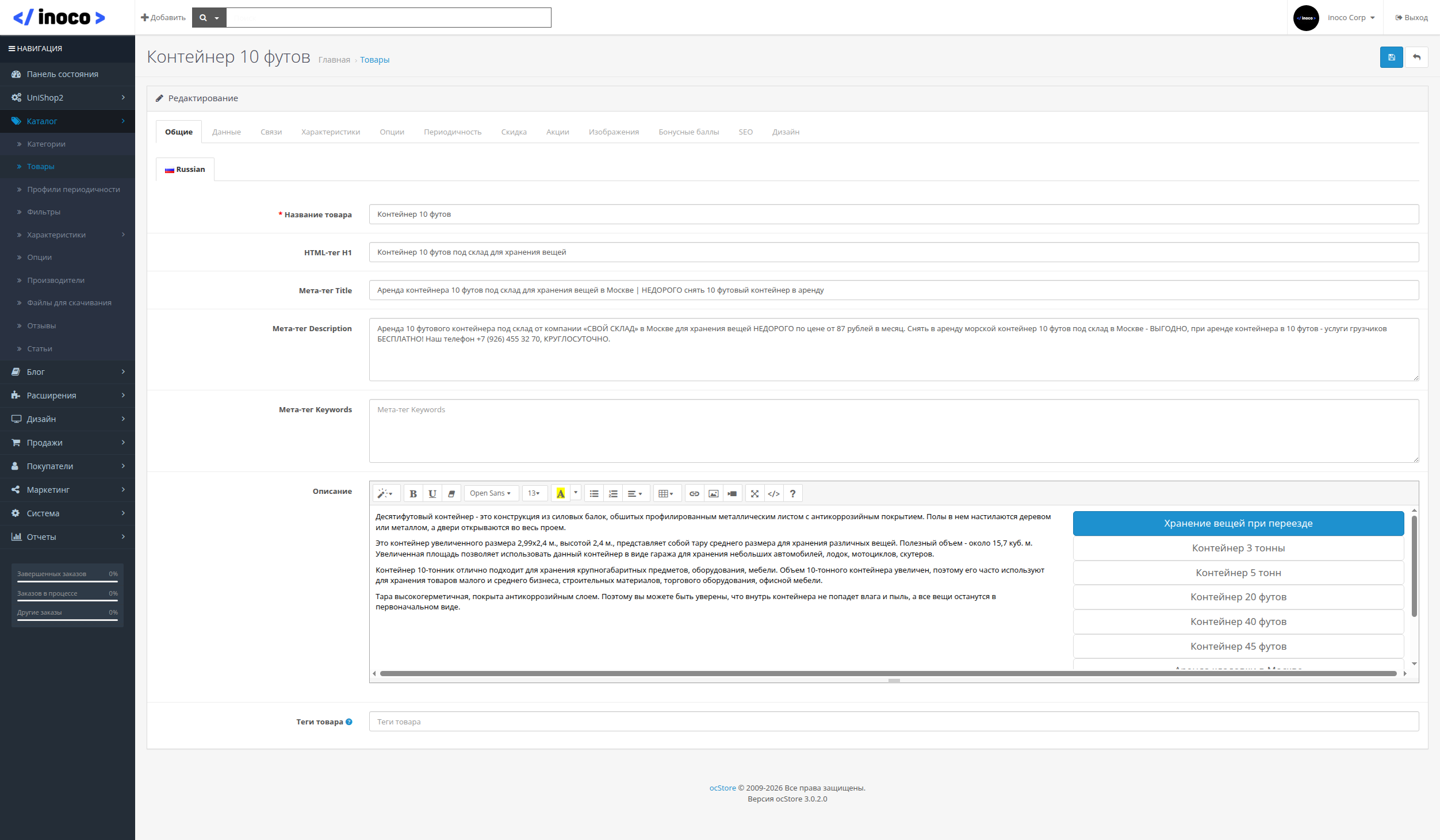
Task: Open the Open Sans font dropdown
Action: (490, 493)
